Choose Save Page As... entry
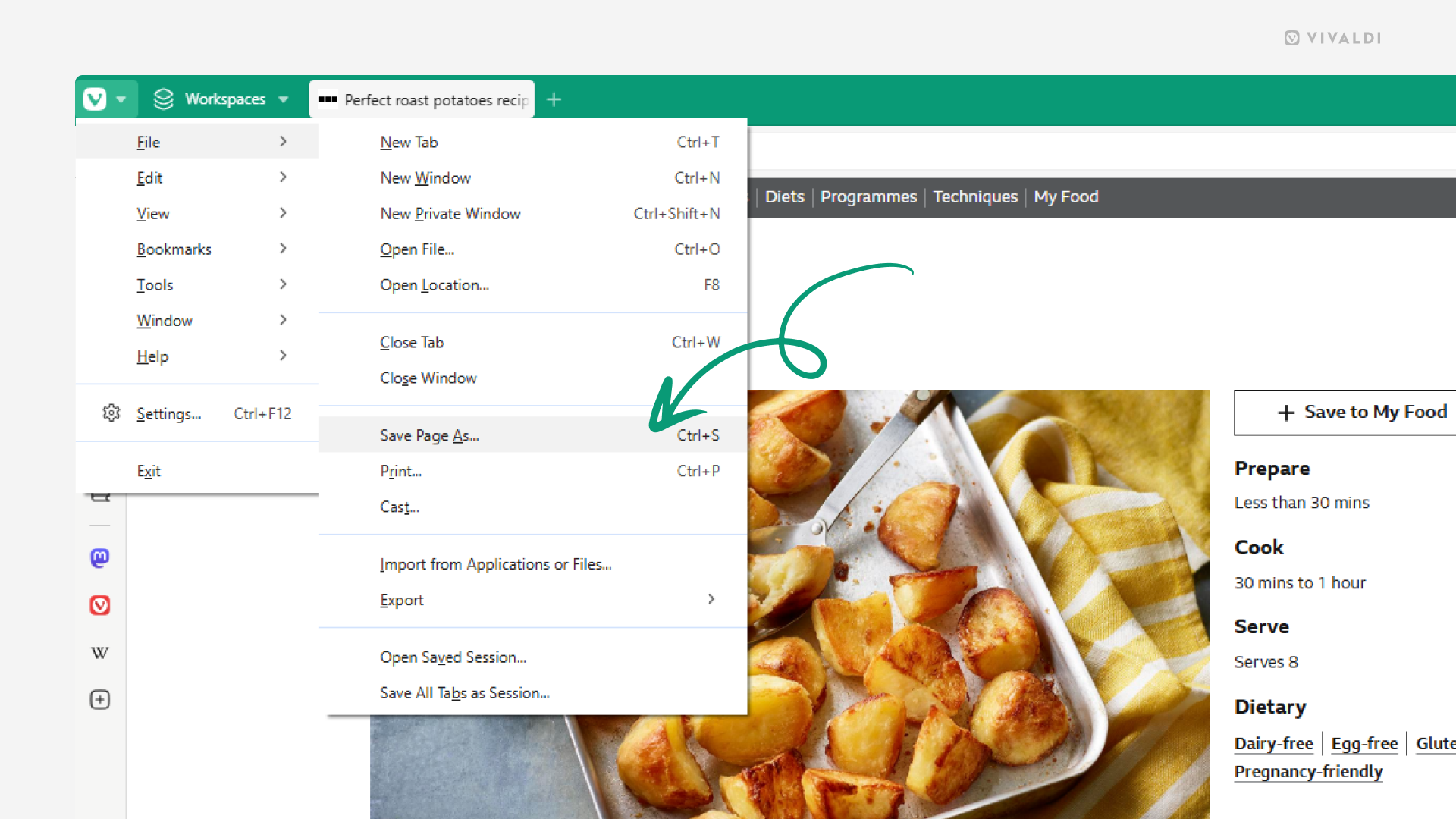This screenshot has width=1456, height=819. (x=533, y=435)
